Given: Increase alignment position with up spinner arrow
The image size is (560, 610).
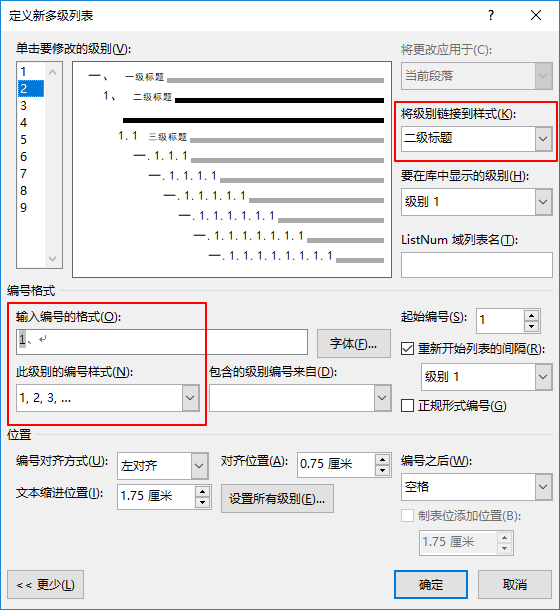Looking at the screenshot, I should point(383,459).
